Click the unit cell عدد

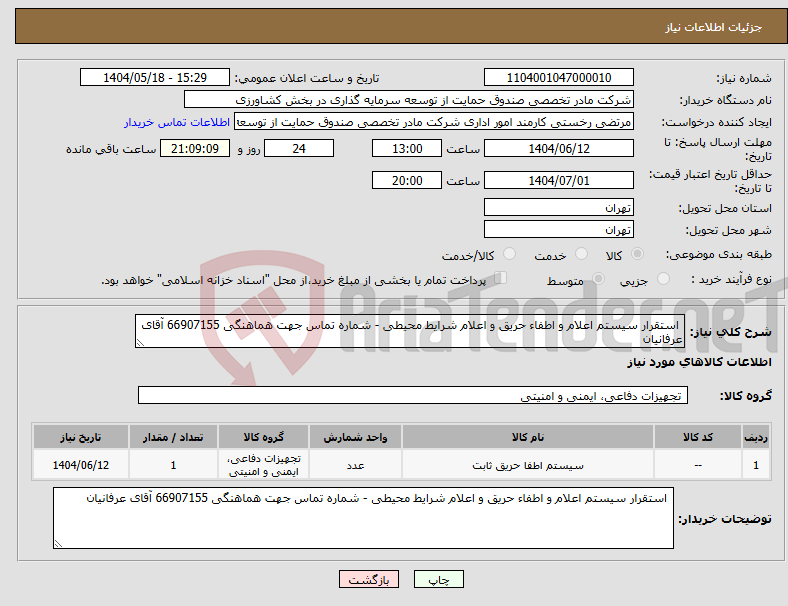355,466
